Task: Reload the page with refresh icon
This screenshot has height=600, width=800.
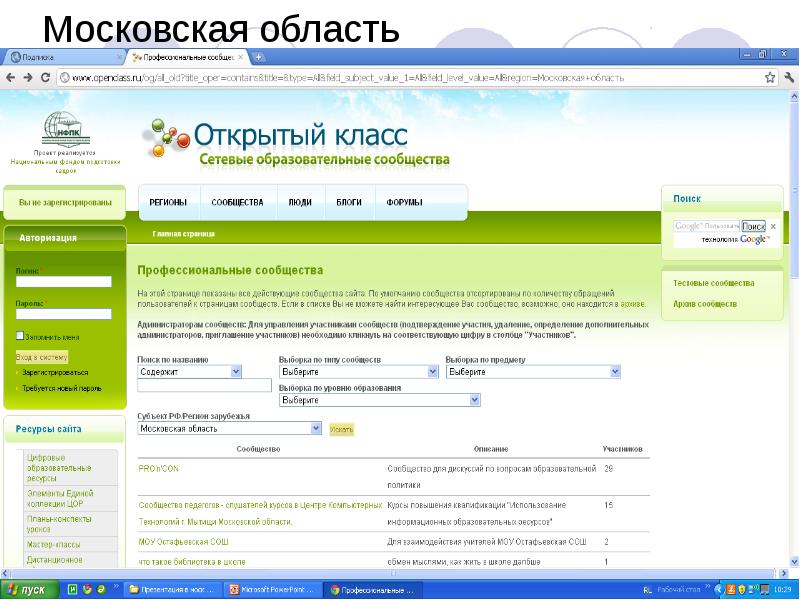Action: (45, 78)
